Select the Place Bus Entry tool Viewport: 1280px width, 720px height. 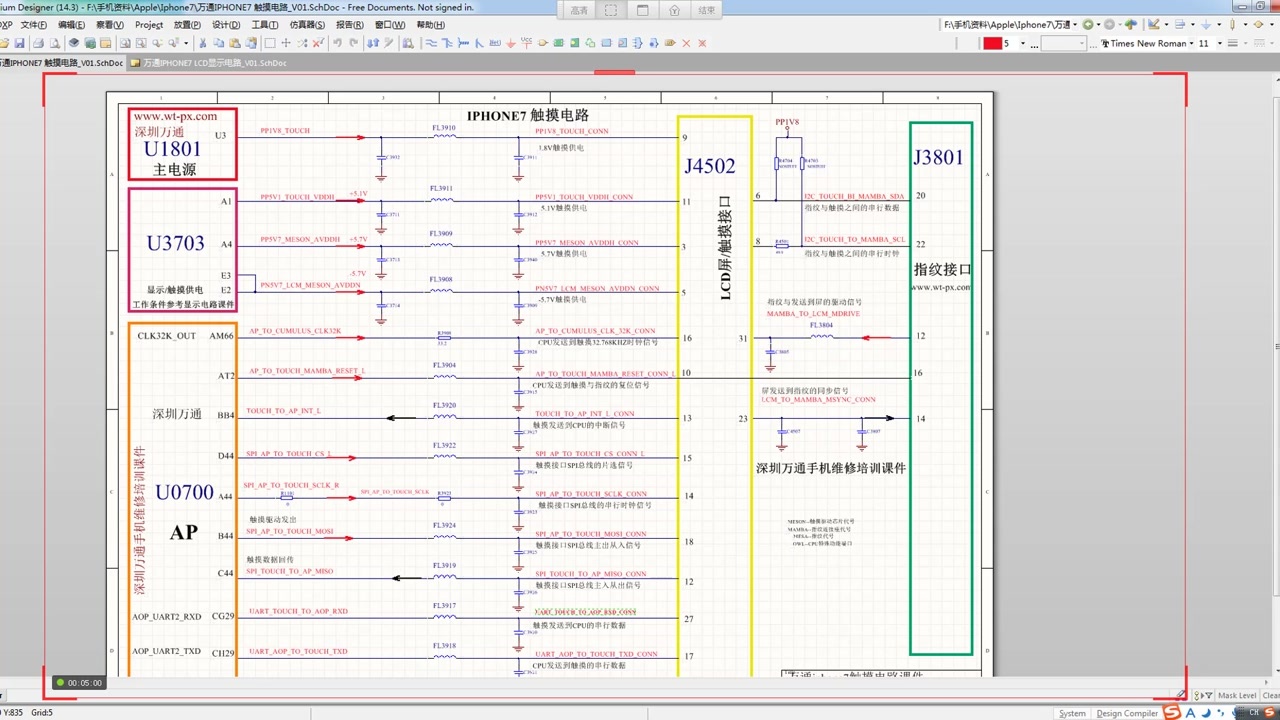click(479, 43)
